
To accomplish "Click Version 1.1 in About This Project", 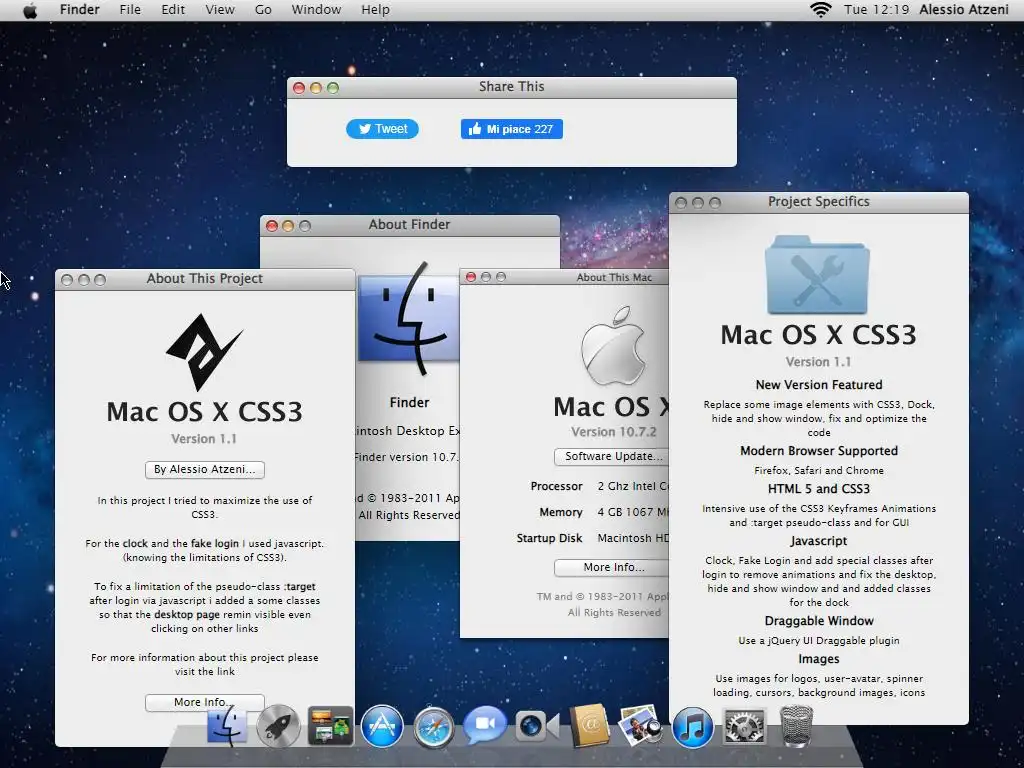I will (x=204, y=439).
